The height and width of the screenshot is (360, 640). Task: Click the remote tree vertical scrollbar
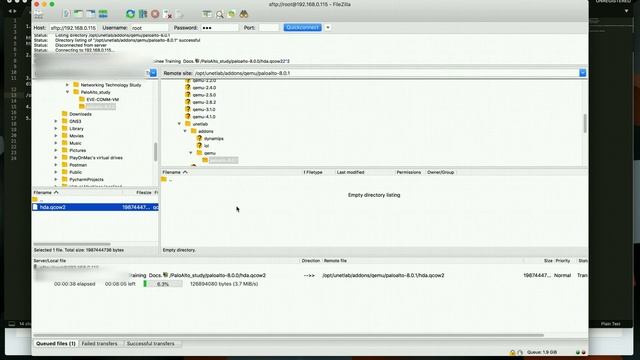coord(585,123)
